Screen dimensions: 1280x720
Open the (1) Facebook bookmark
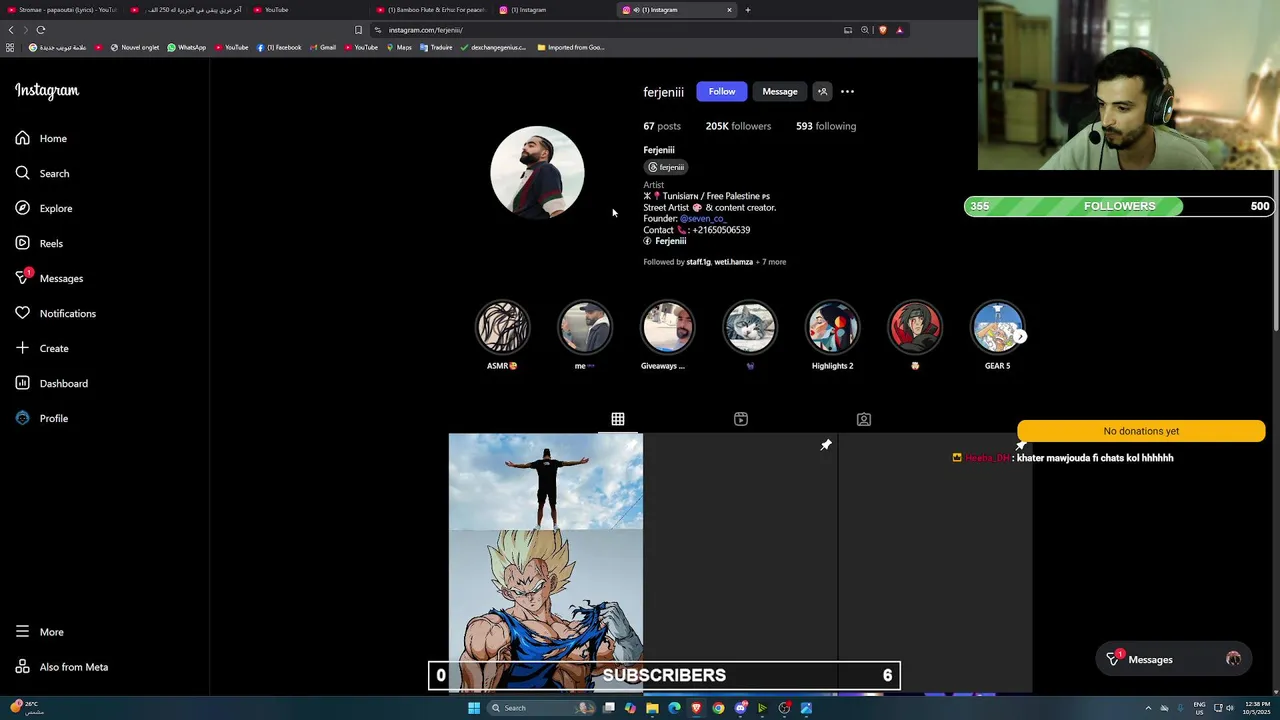279,47
